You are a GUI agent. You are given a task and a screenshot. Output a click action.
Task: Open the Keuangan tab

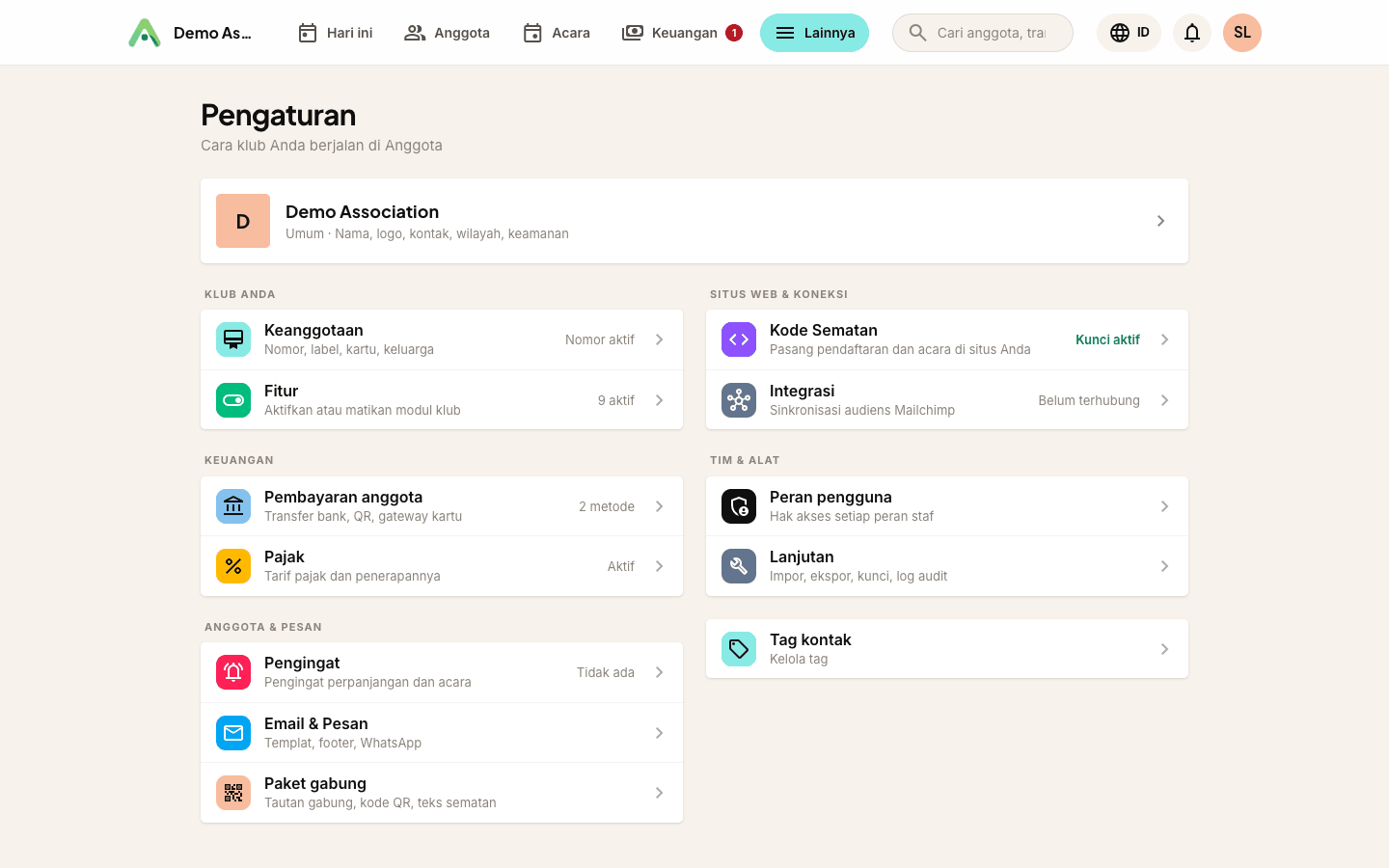(x=681, y=33)
